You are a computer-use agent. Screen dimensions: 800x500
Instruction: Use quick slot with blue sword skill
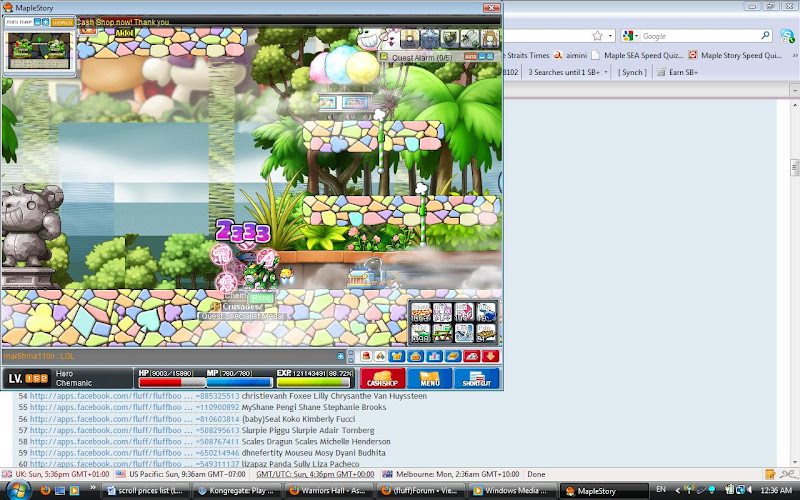point(464,333)
